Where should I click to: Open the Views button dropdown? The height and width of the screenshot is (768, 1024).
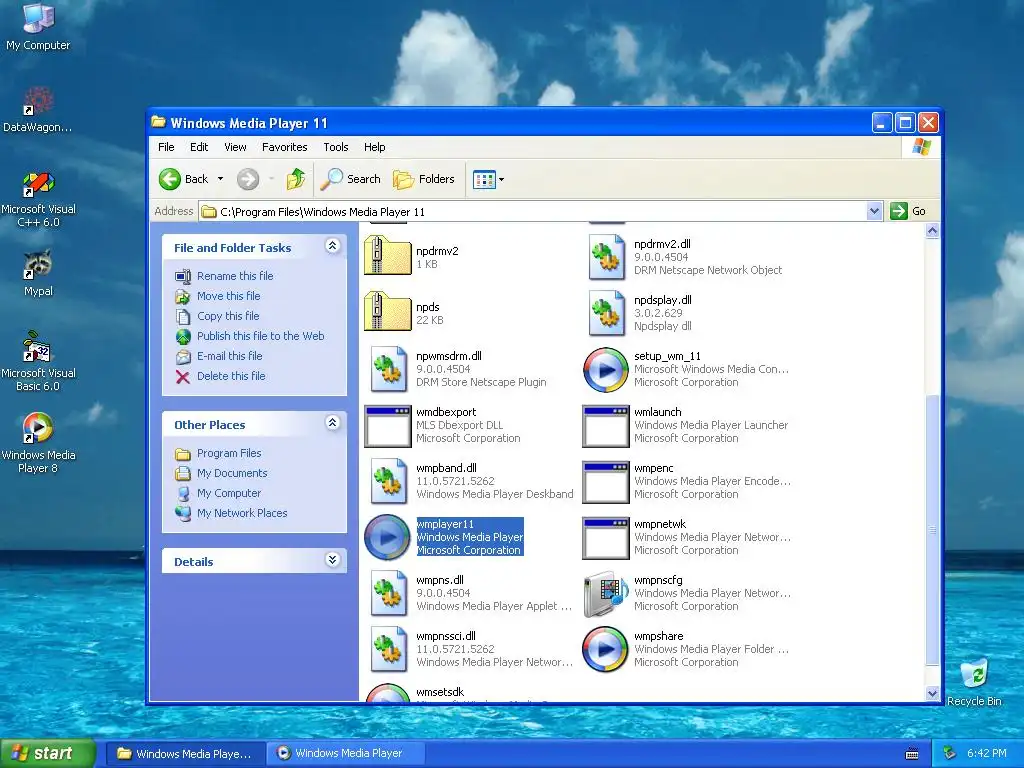point(502,179)
